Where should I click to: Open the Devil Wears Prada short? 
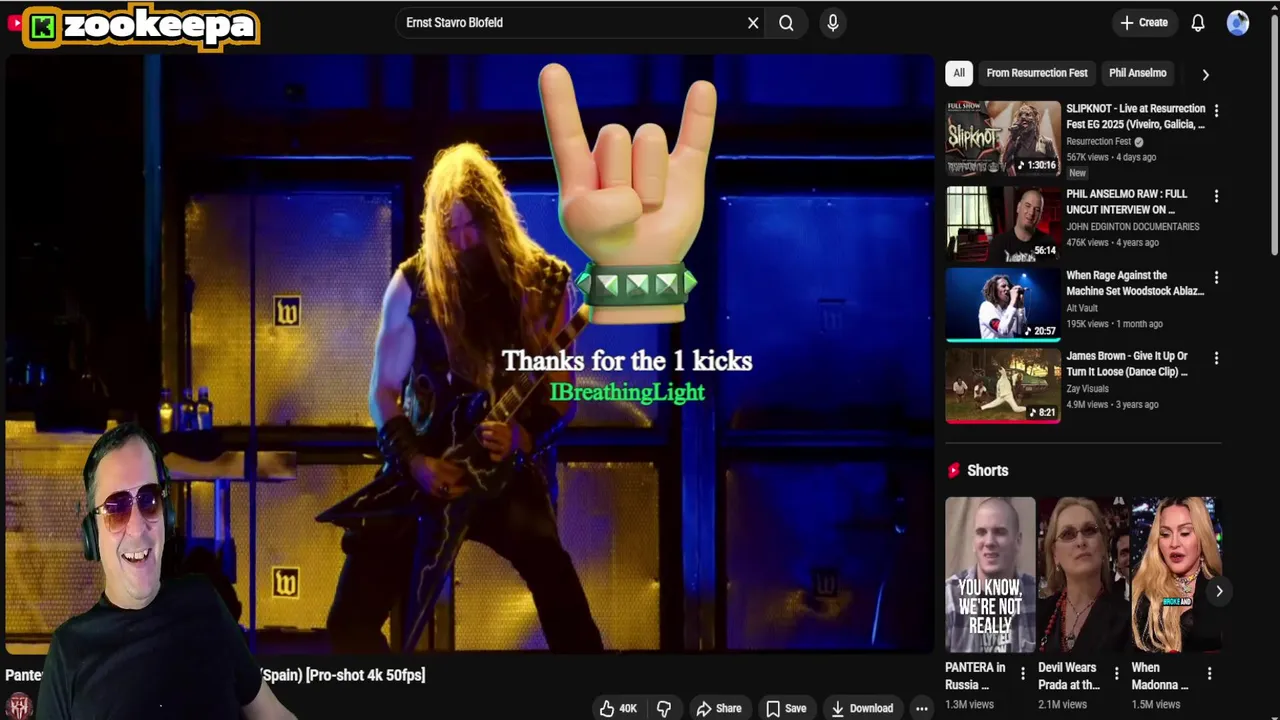[1083, 575]
